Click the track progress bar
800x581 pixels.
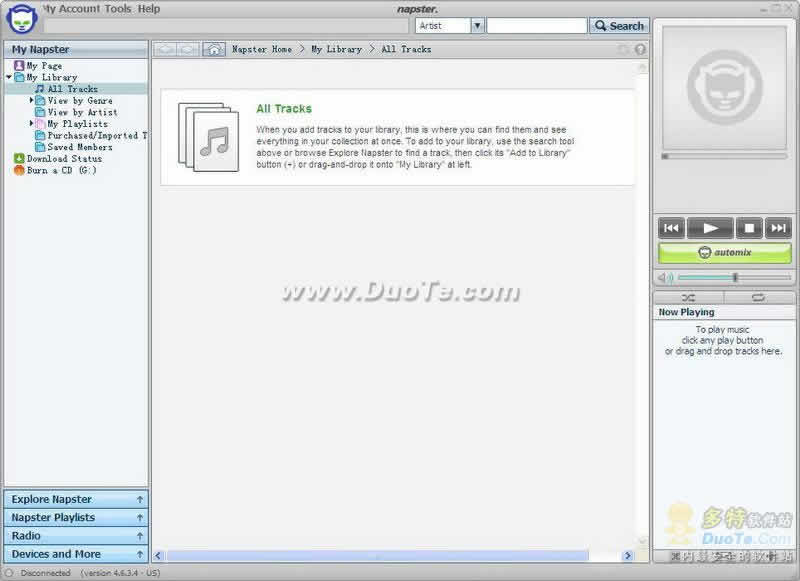pyautogui.click(x=724, y=156)
